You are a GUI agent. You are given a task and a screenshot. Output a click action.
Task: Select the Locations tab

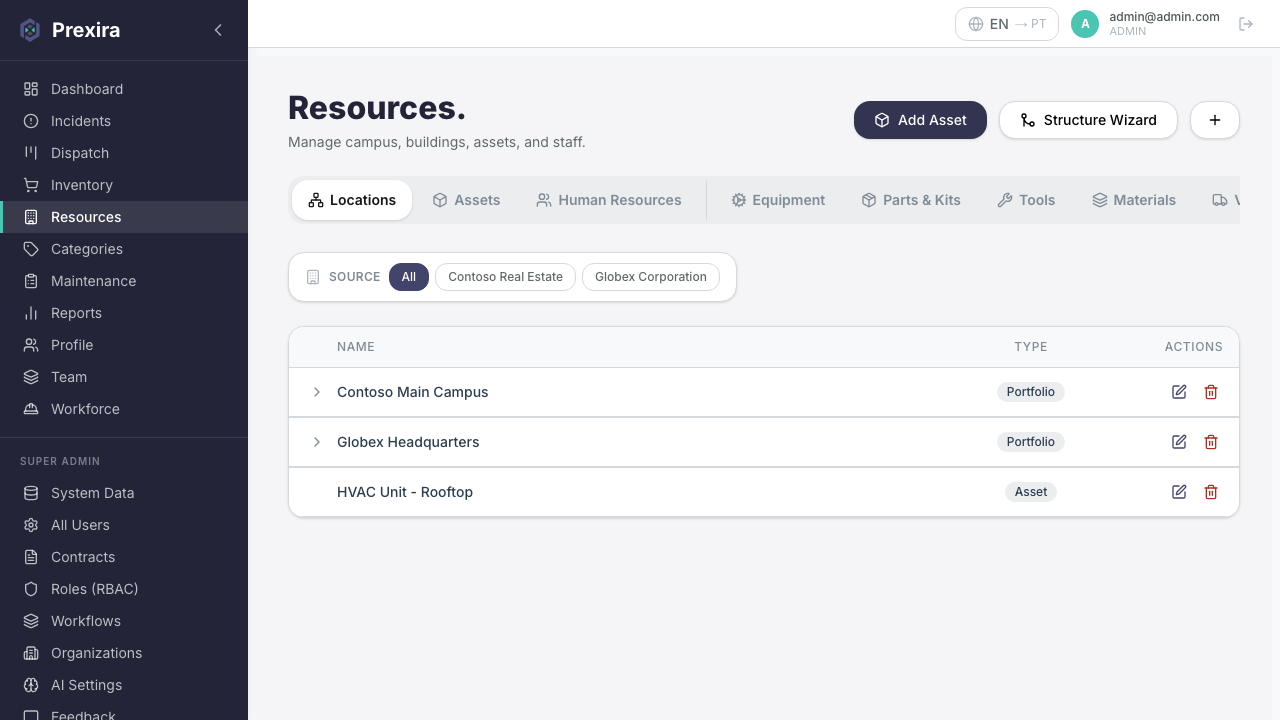tap(352, 200)
